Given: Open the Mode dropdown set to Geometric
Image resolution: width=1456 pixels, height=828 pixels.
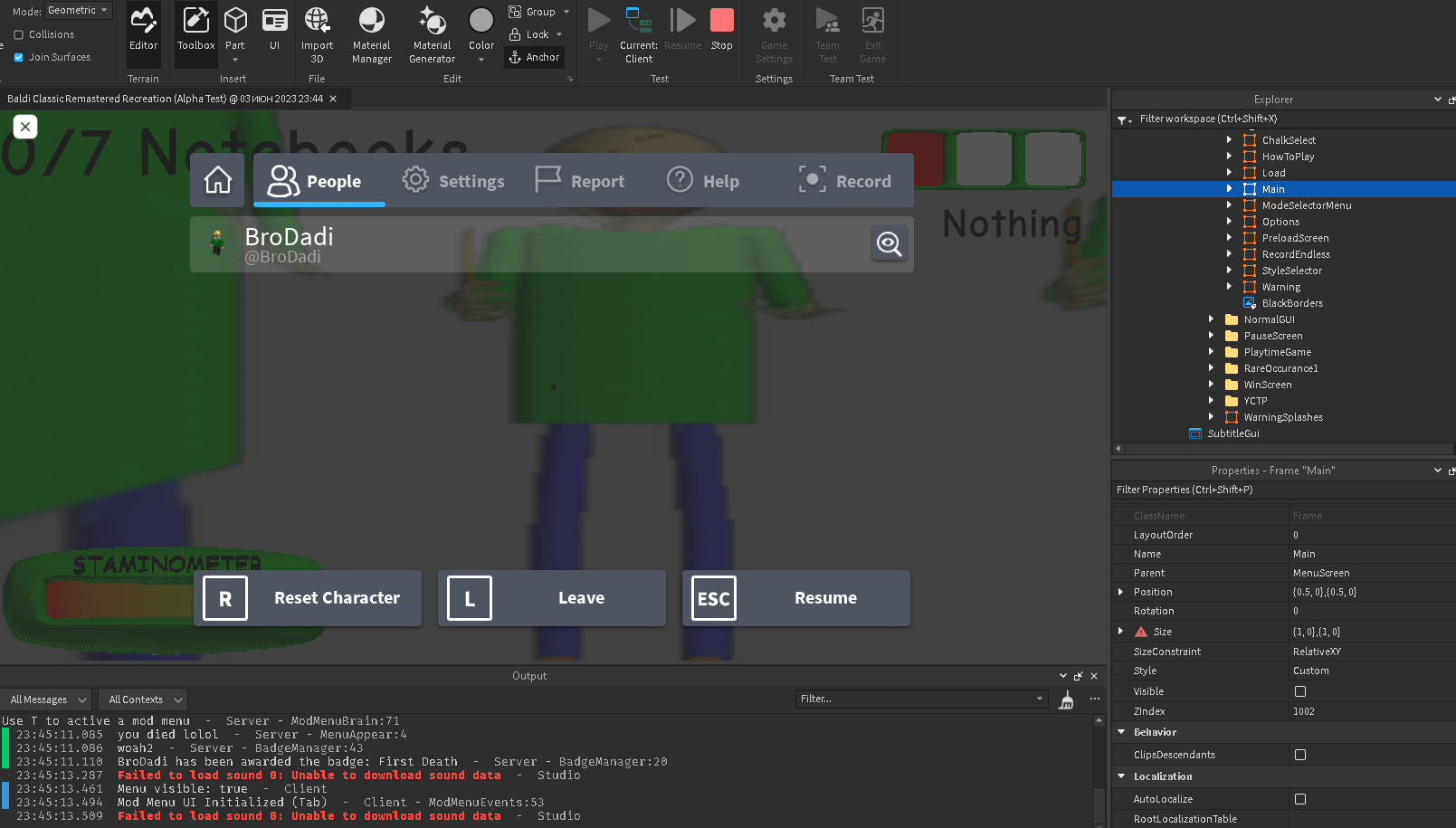Looking at the screenshot, I should 78,10.
